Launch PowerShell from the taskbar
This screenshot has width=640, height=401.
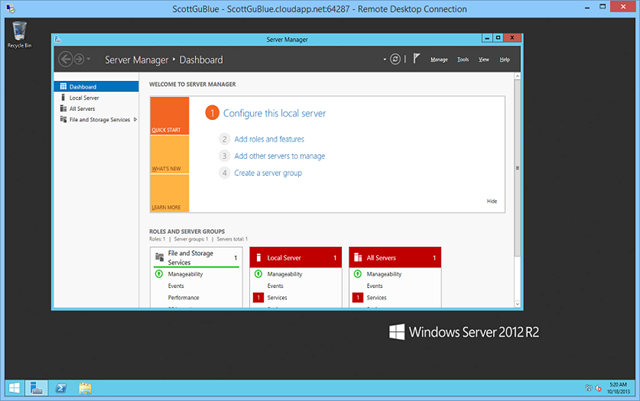click(61, 388)
